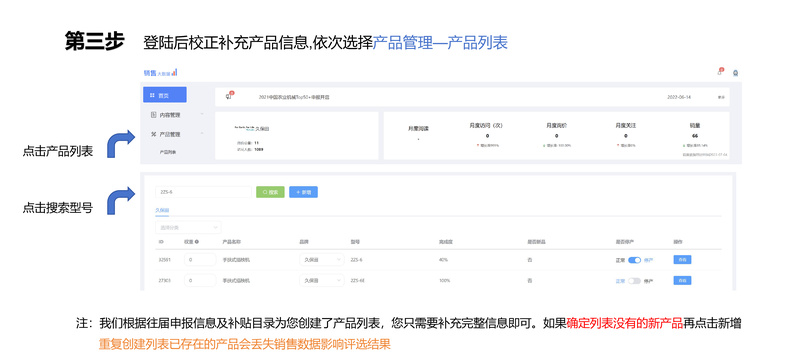Viewport: 800px width, 362px height.
Task: Click the 100% completion cell
Action: point(444,280)
